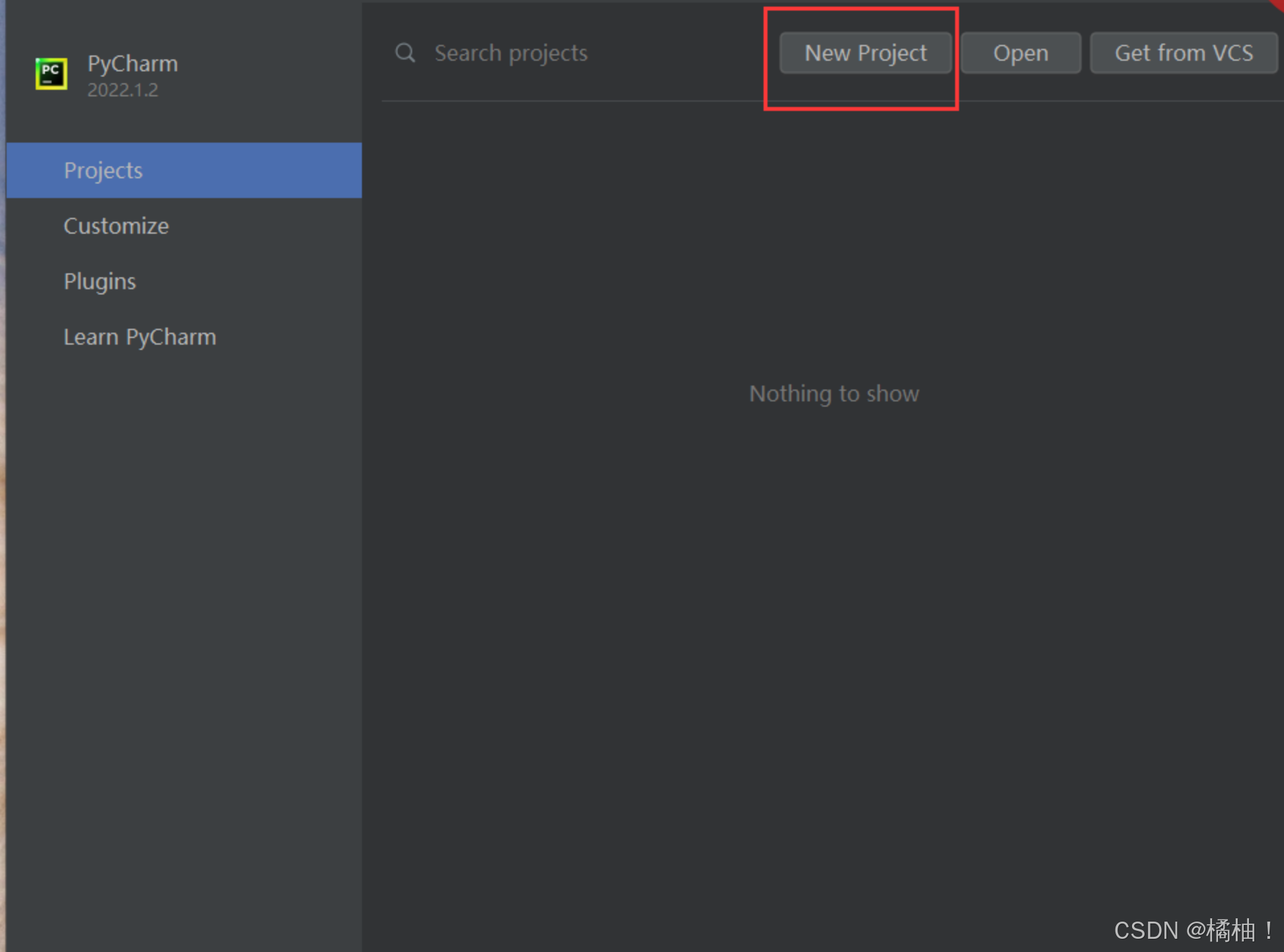
Task: Click the magnifier icon in search bar
Action: (405, 53)
